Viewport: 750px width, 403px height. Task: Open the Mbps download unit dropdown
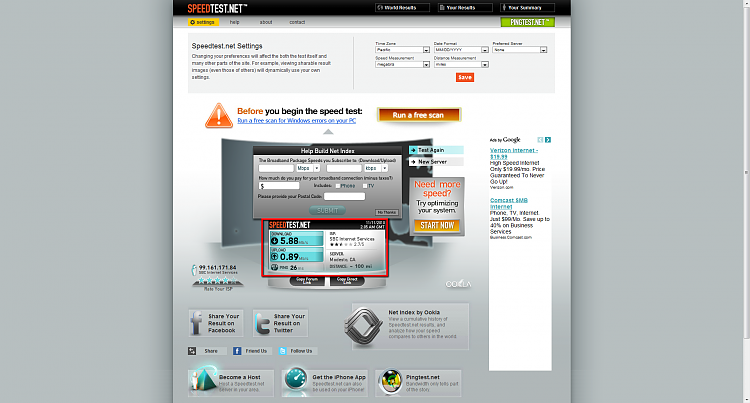308,168
